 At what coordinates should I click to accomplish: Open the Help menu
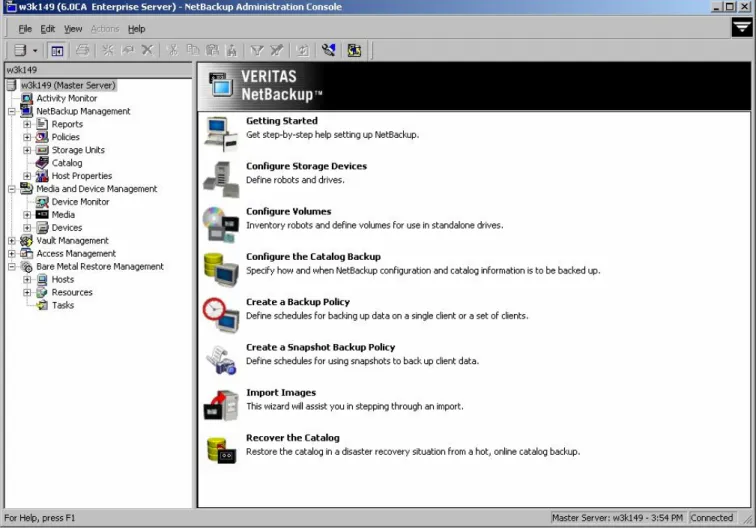[136, 29]
